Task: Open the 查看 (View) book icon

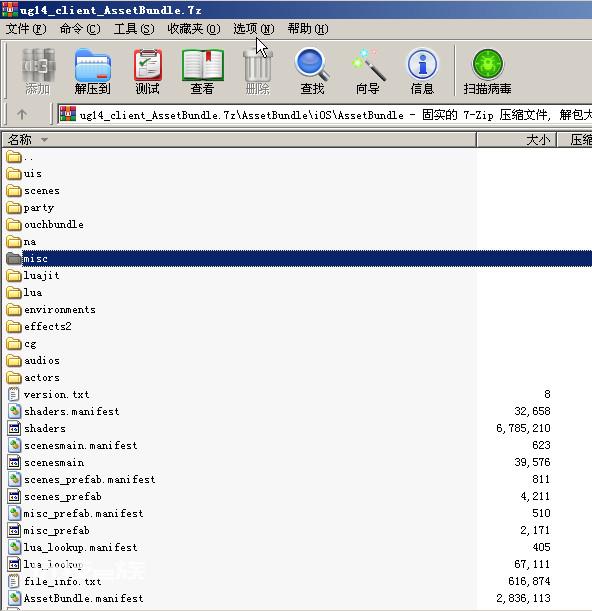Action: 202,71
